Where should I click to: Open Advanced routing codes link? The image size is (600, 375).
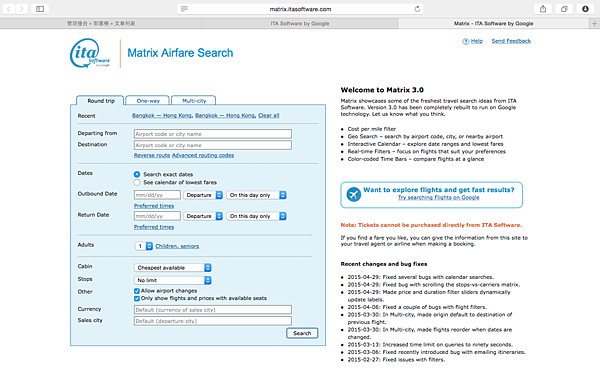point(203,155)
